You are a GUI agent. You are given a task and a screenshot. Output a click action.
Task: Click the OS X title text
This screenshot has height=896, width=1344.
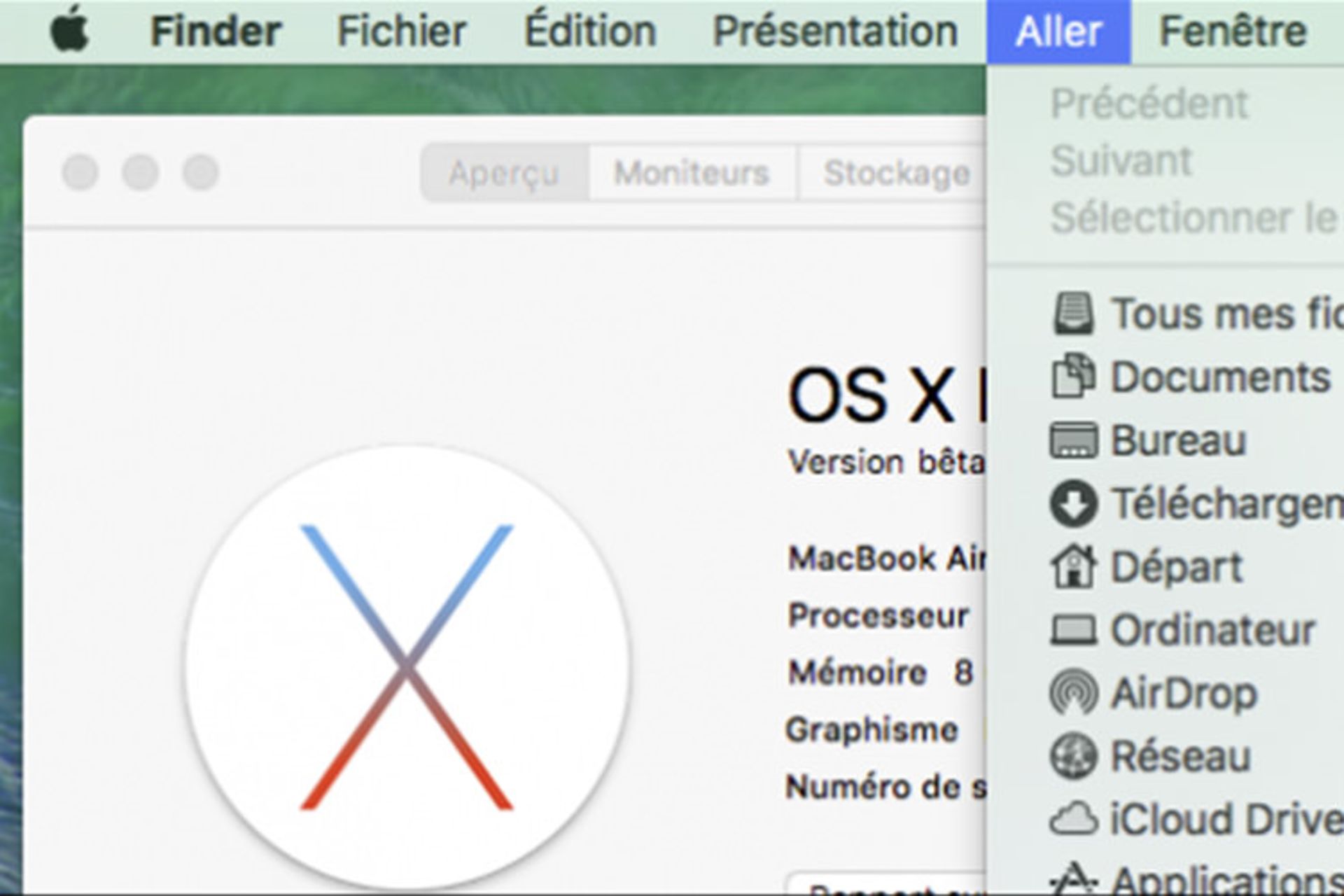887,395
